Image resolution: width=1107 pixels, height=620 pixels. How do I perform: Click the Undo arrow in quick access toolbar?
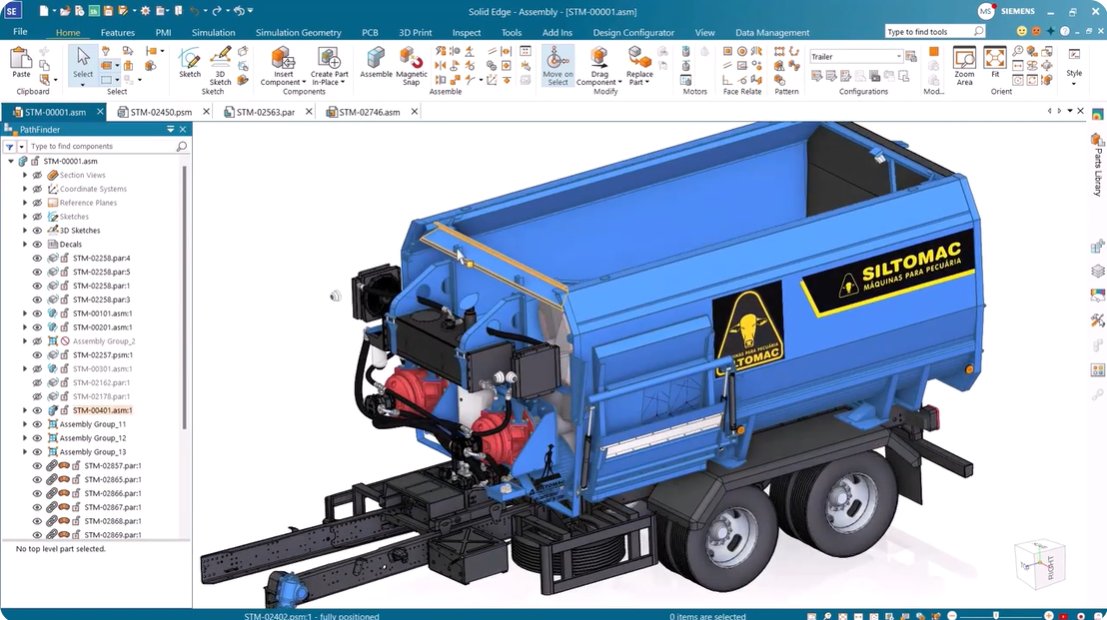pos(196,11)
